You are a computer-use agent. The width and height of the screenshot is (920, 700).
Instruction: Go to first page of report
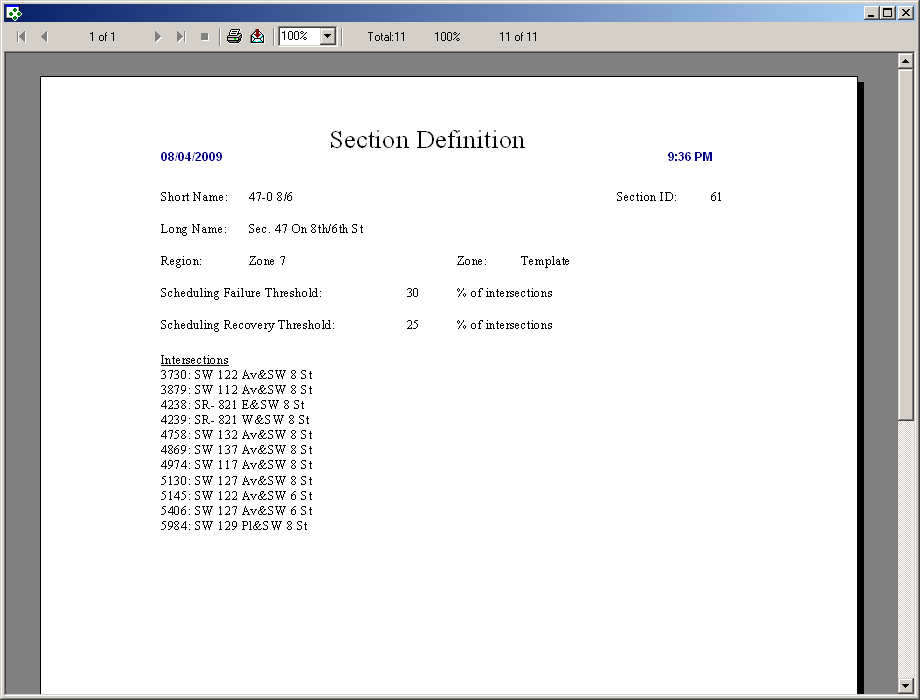coord(21,37)
